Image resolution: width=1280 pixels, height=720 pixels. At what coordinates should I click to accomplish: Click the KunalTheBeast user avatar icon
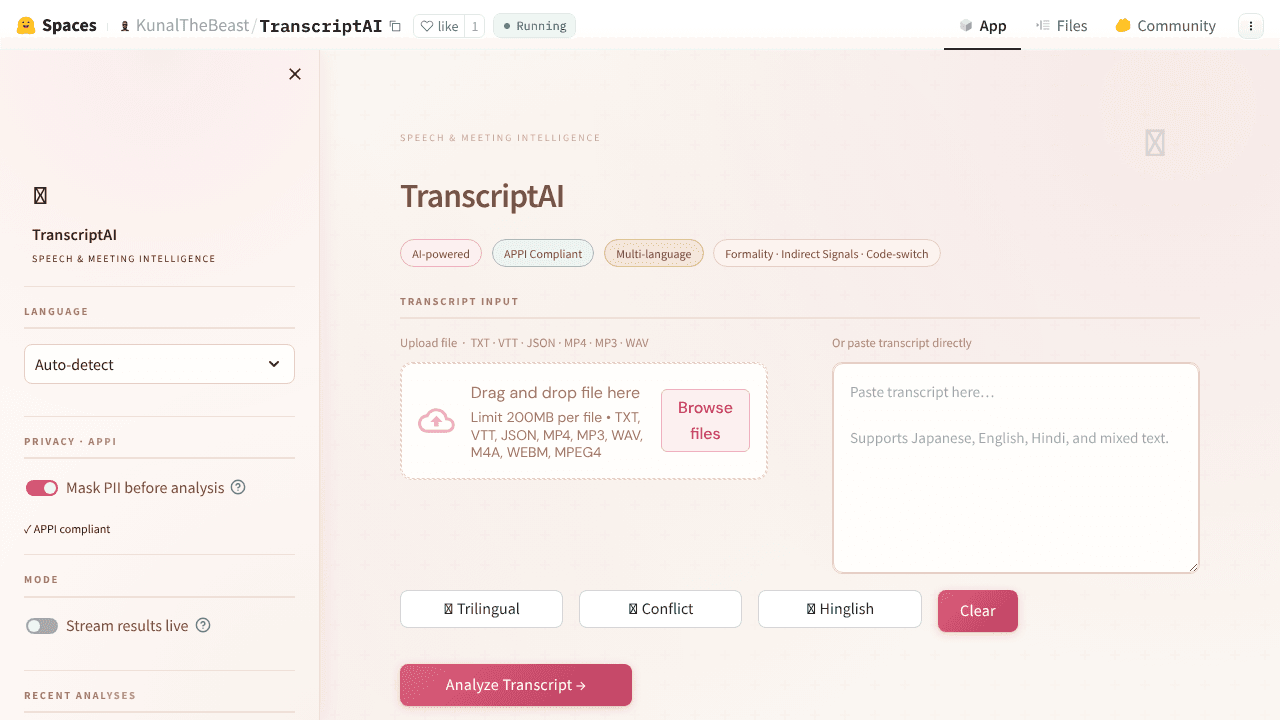(x=125, y=26)
